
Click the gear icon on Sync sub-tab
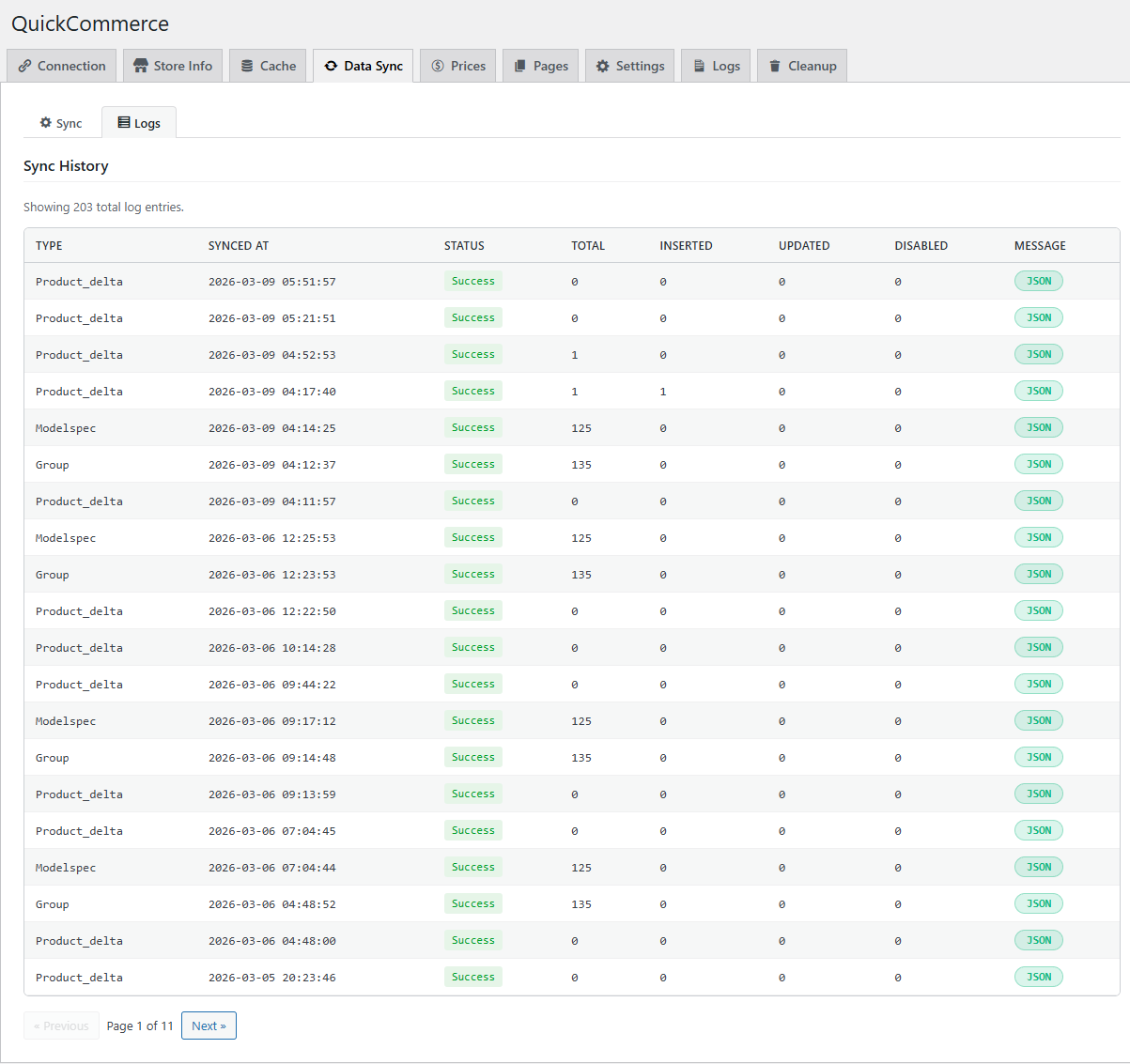click(x=45, y=123)
